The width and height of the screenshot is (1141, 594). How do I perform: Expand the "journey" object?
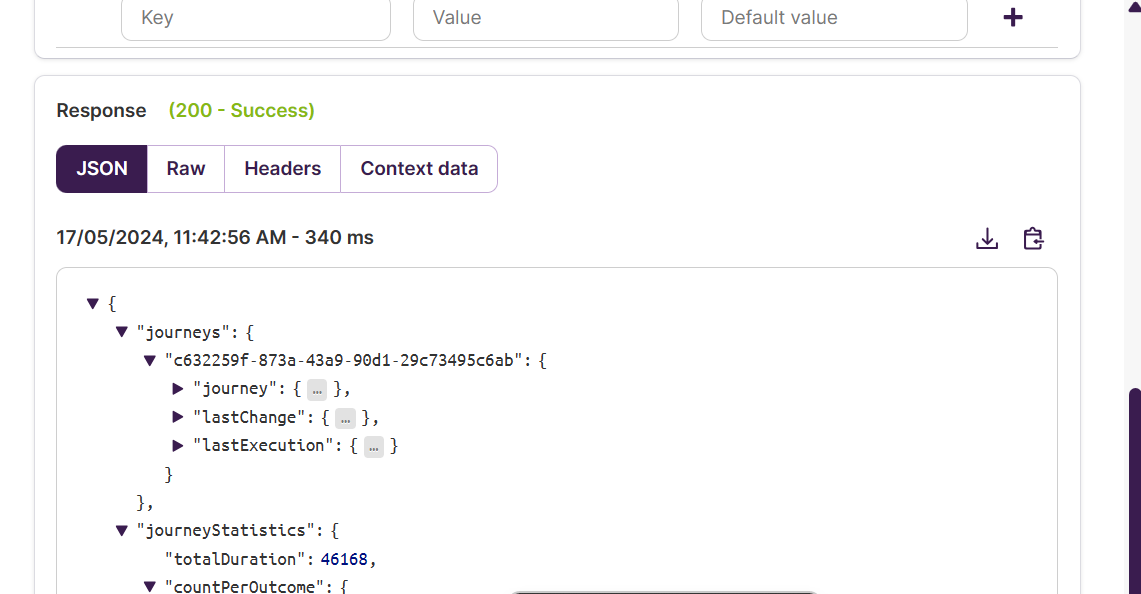[x=178, y=389]
